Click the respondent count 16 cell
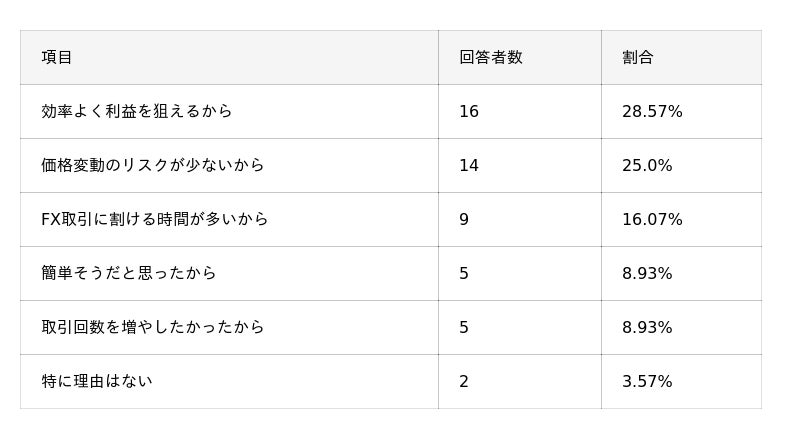This screenshot has height=439, width=800. (469, 111)
